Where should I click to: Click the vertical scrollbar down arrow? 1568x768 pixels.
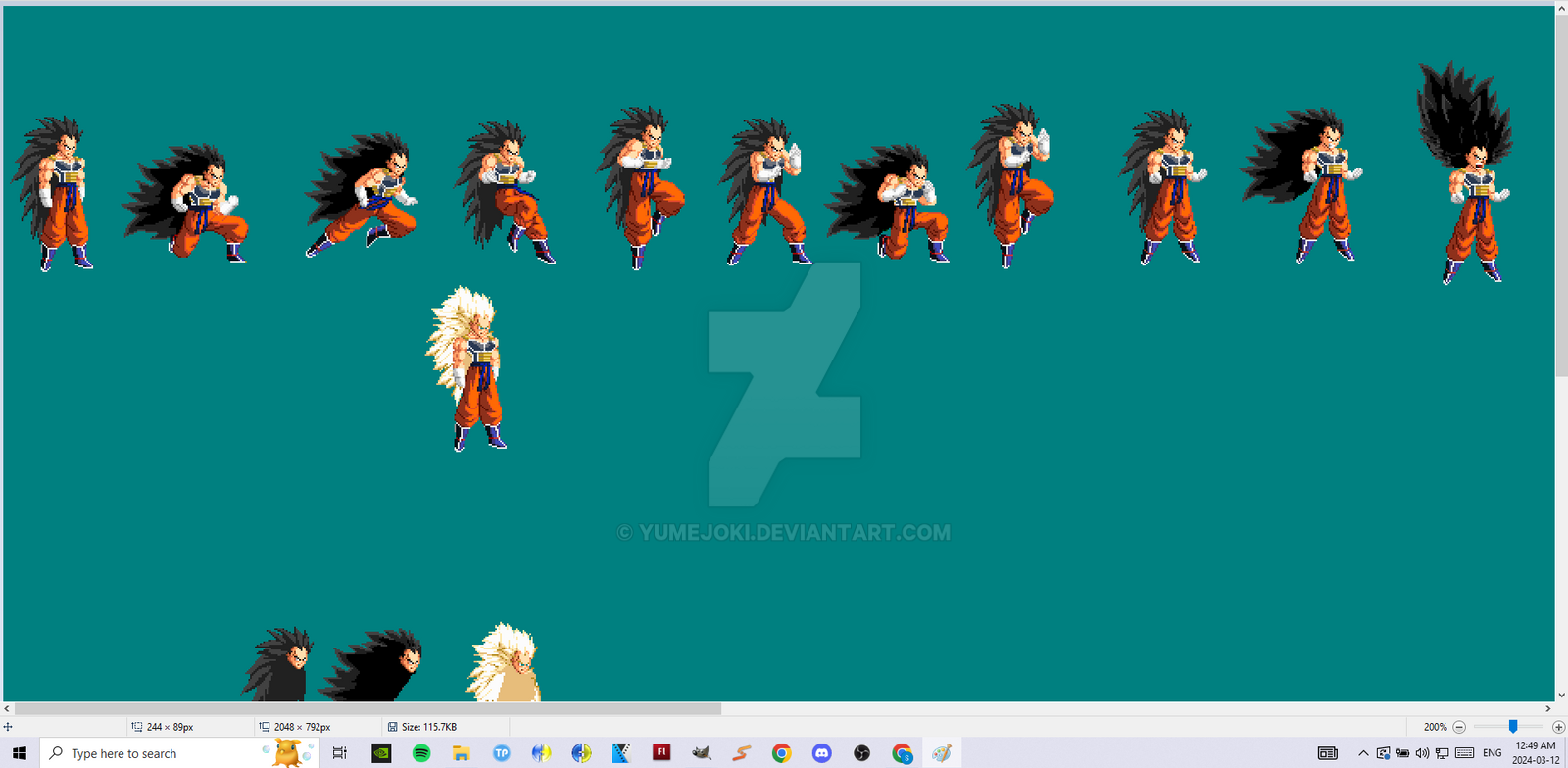1561,696
